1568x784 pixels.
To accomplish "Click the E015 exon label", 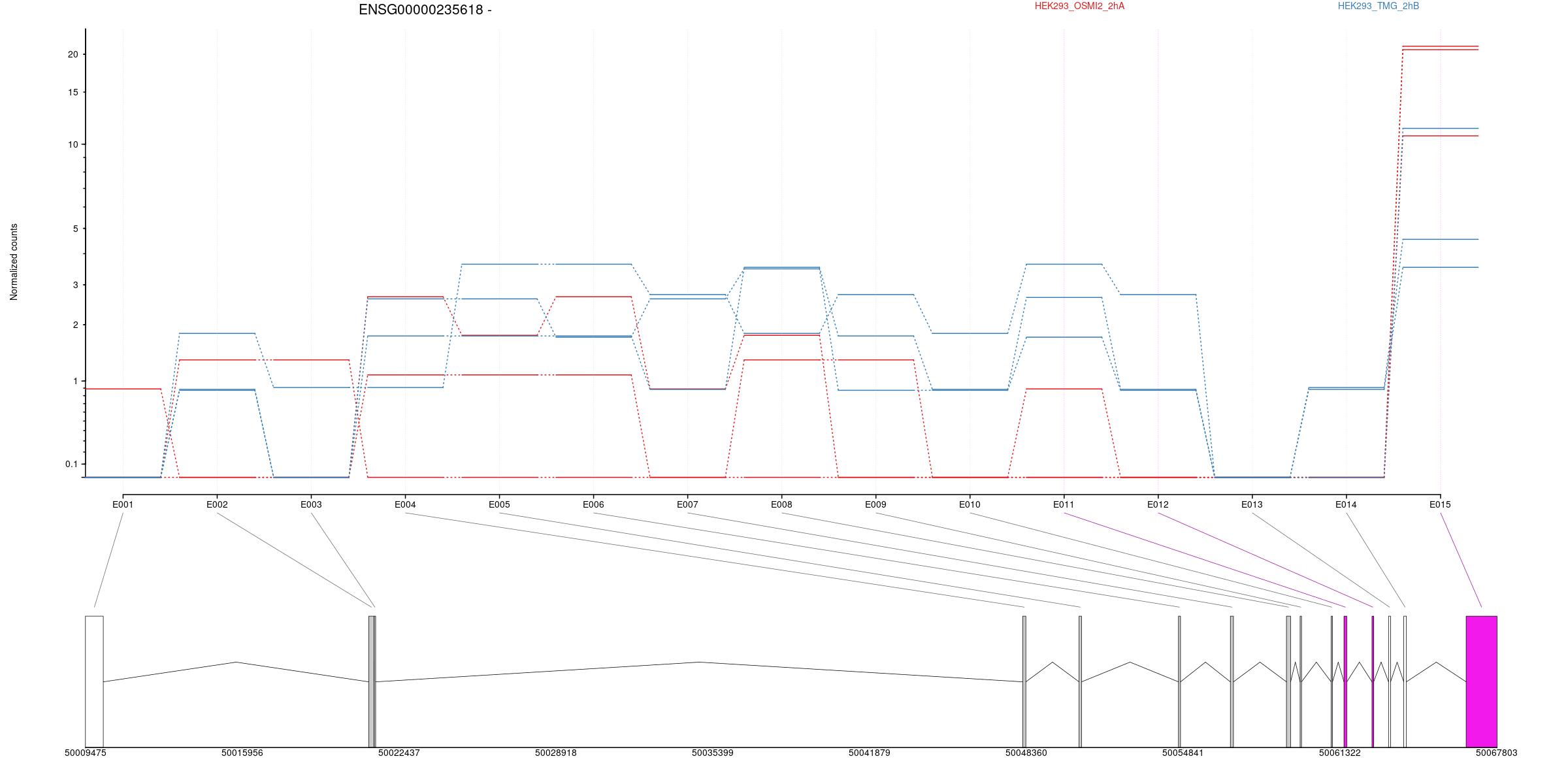I will pos(1440,504).
